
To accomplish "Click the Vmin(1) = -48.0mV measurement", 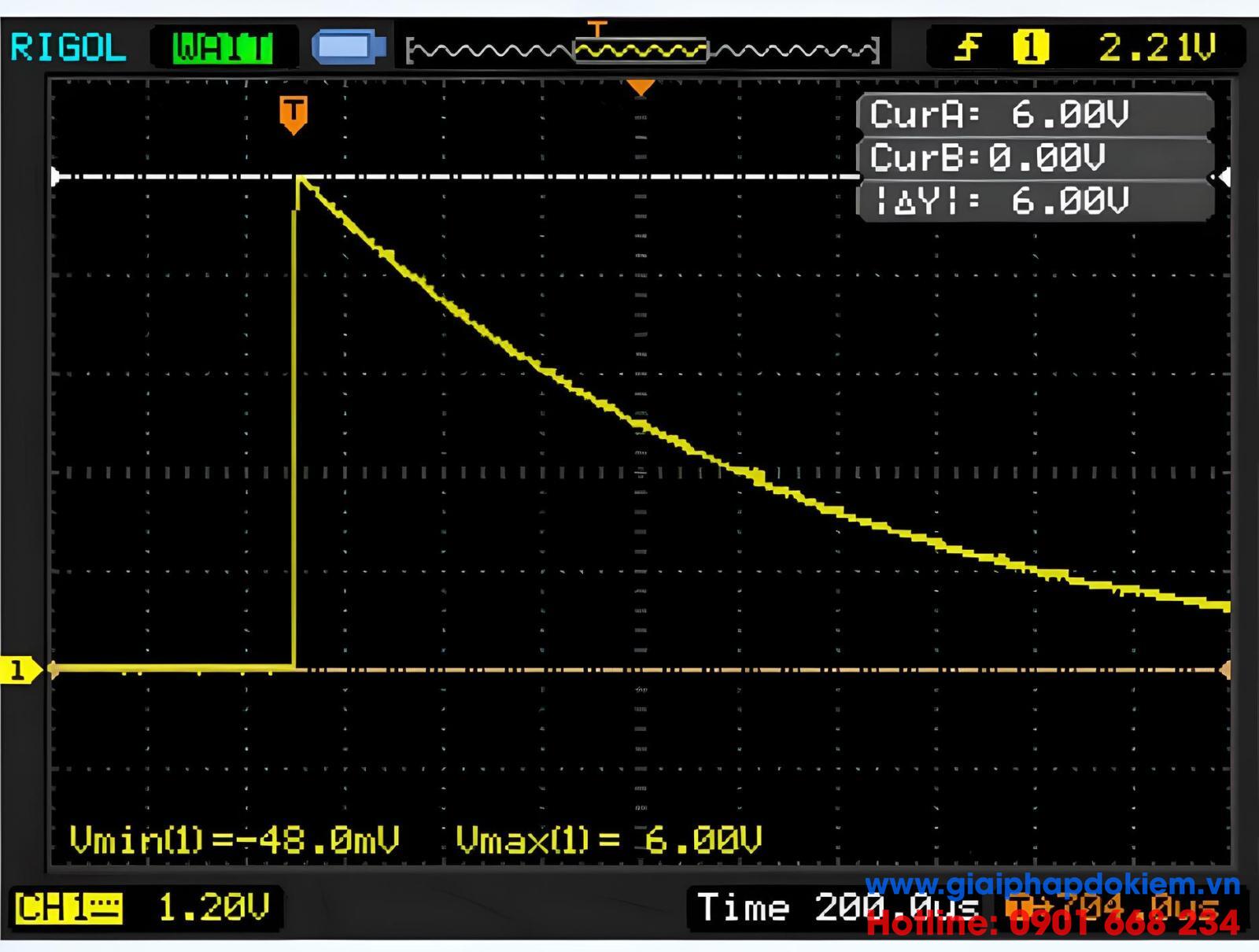I will (x=234, y=840).
